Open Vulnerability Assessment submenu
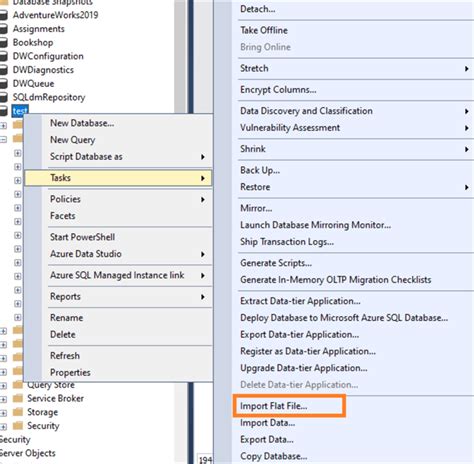The width and height of the screenshot is (474, 464). pyautogui.click(x=345, y=128)
